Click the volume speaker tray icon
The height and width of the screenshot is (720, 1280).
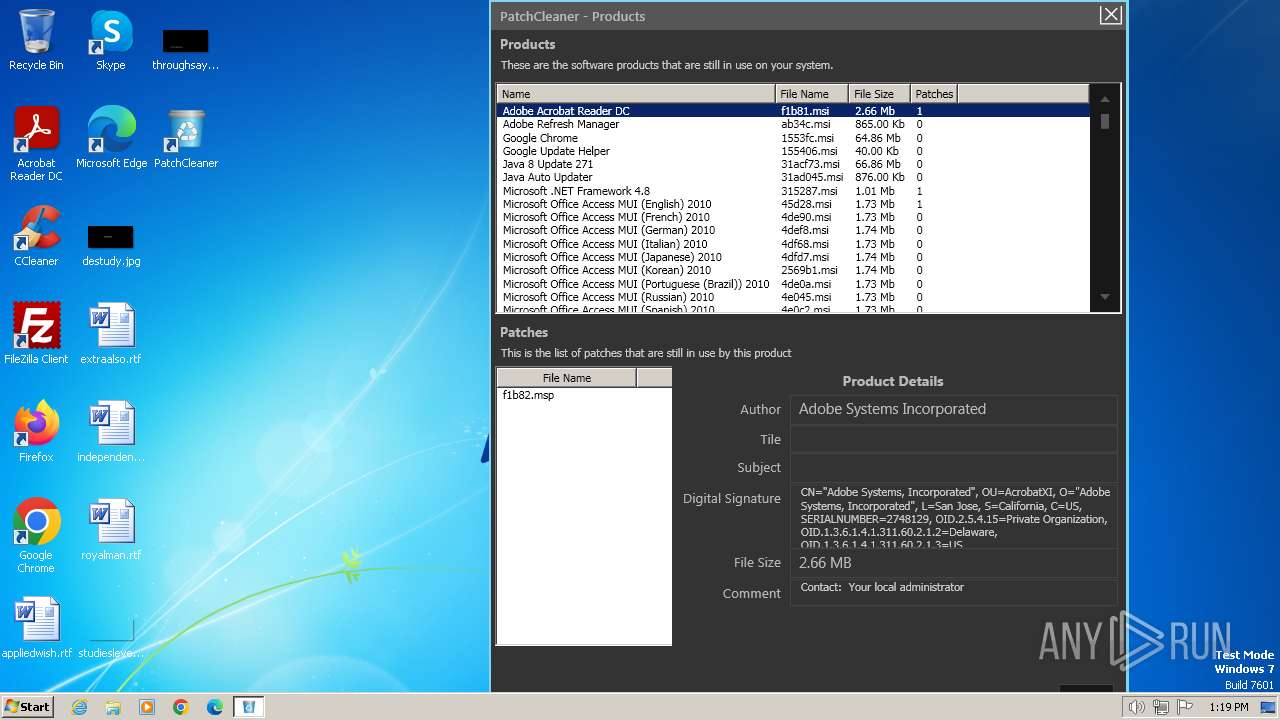[x=1136, y=707]
